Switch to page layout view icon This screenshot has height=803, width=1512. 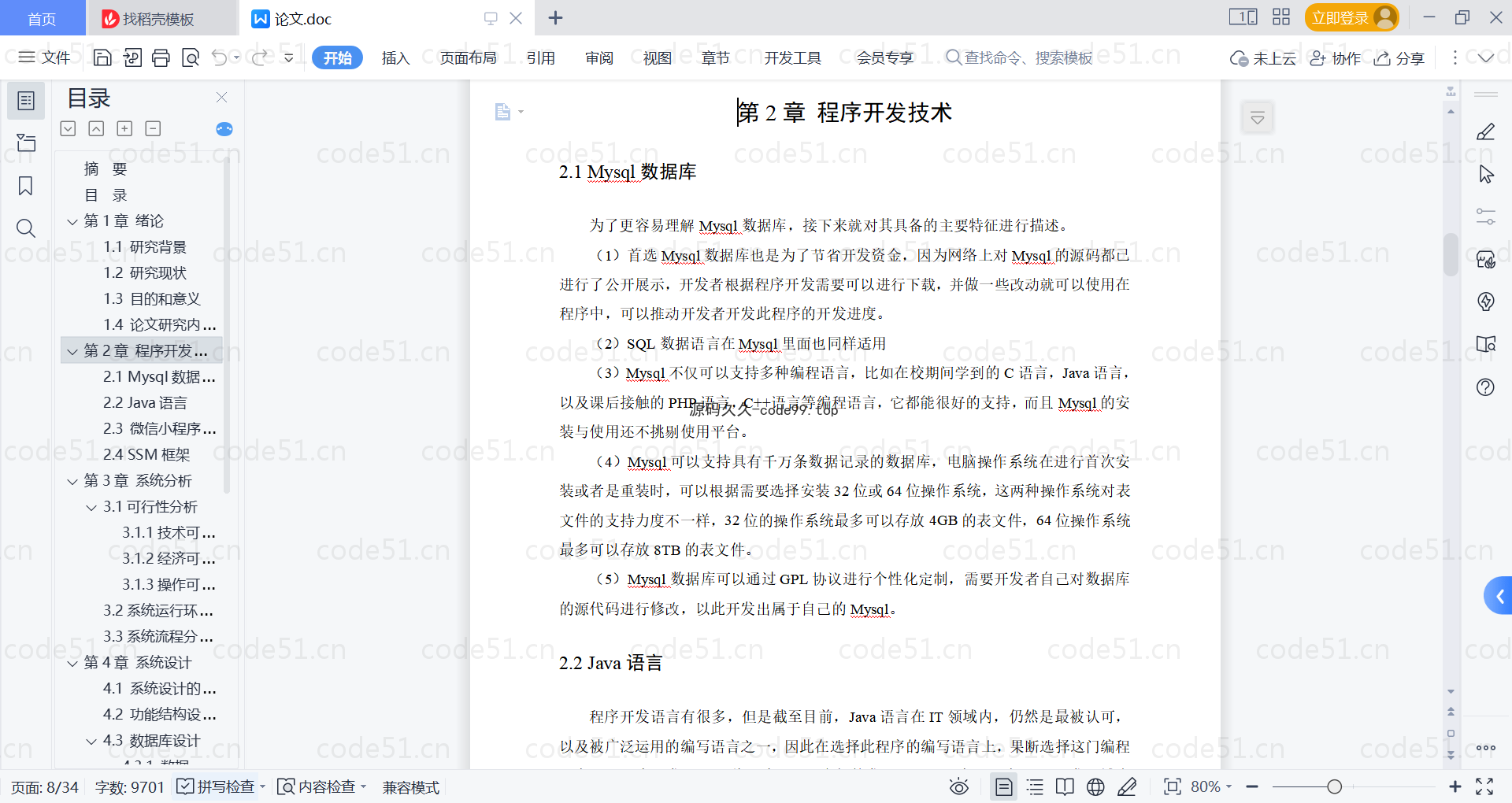1003,786
